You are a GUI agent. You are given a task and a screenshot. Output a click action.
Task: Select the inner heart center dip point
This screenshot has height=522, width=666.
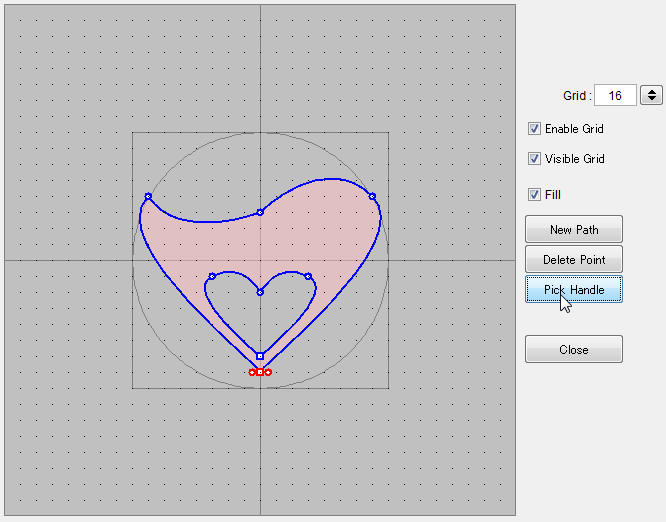(x=260, y=292)
